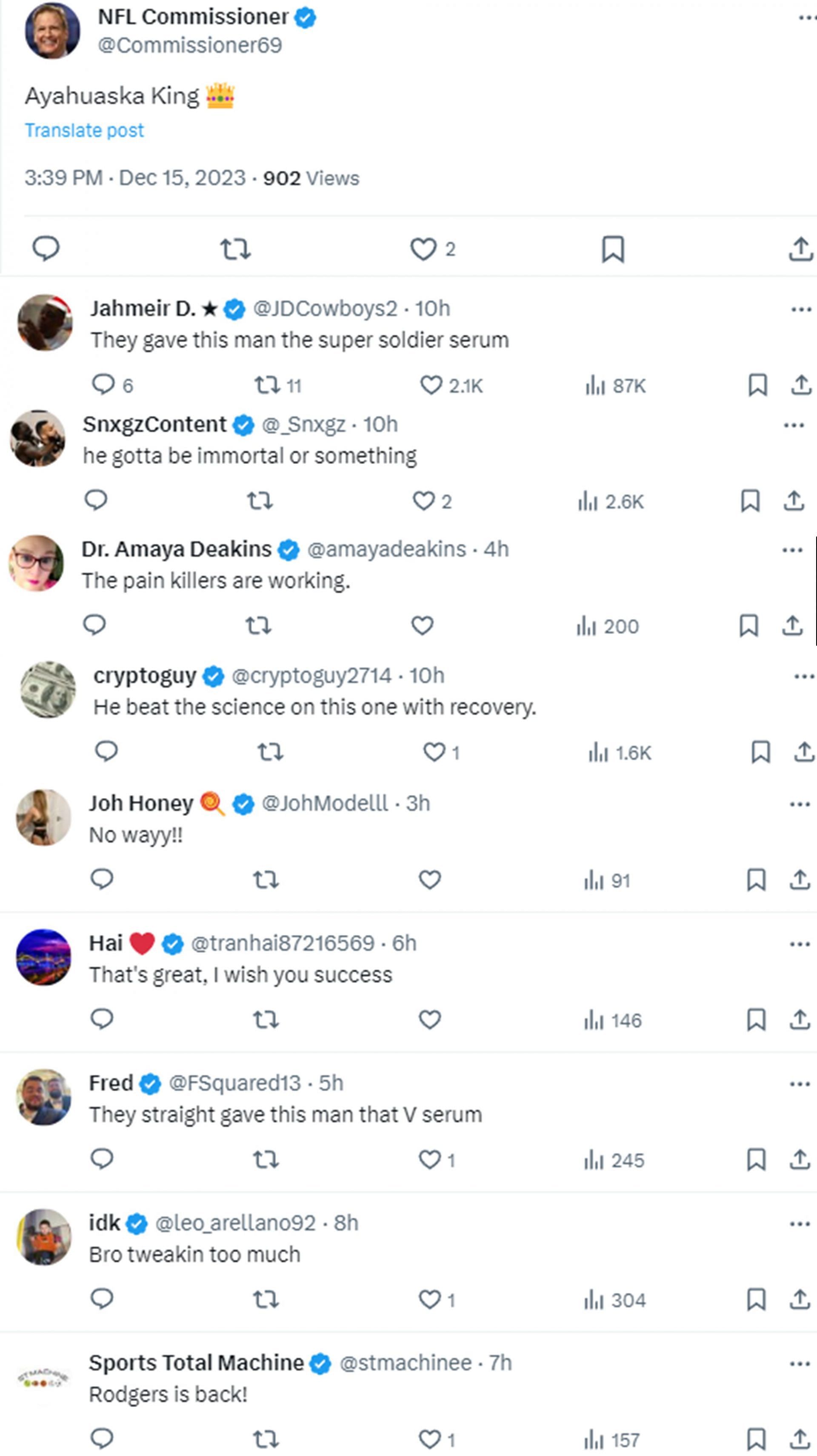
Task: Like the NFL Commissioner's main post
Action: click(x=423, y=249)
